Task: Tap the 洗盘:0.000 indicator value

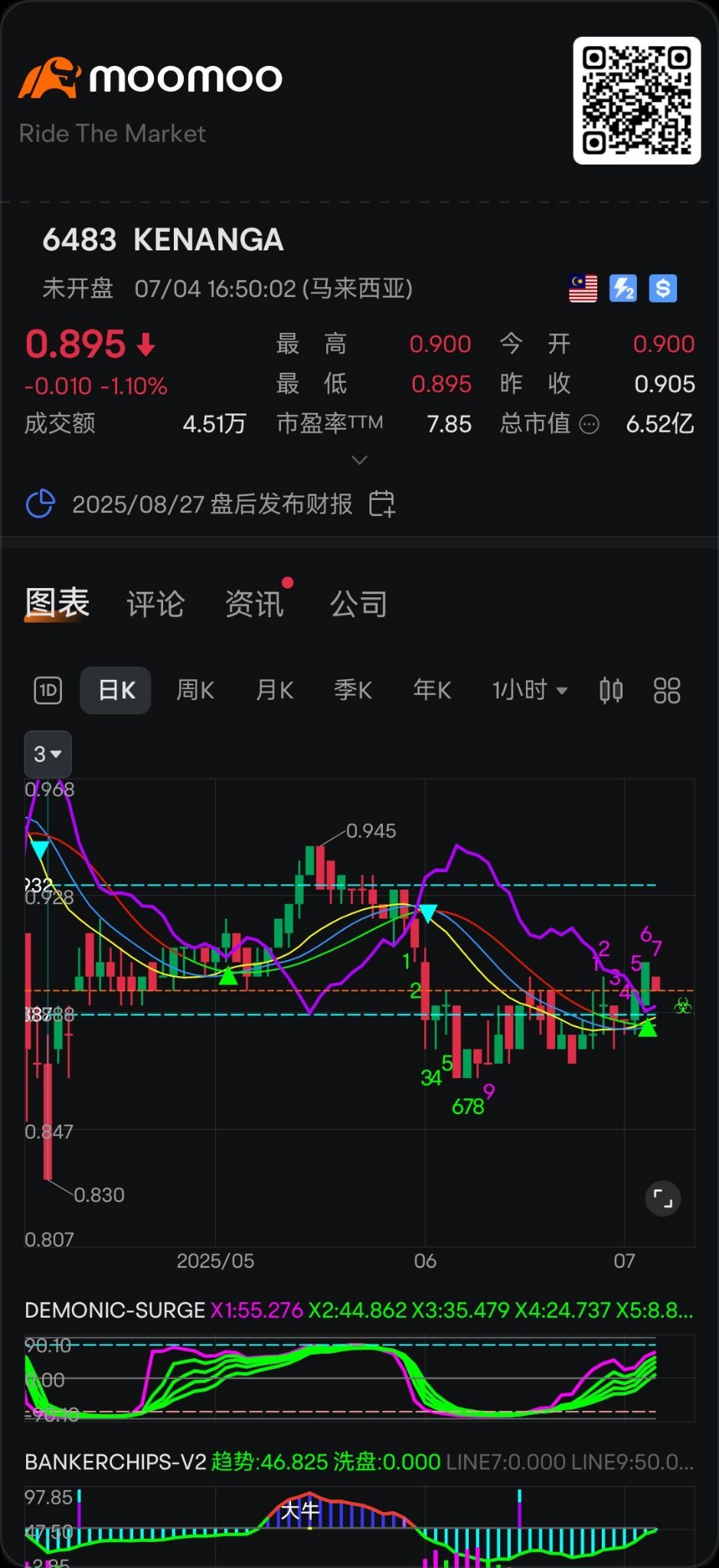Action: point(387,1462)
